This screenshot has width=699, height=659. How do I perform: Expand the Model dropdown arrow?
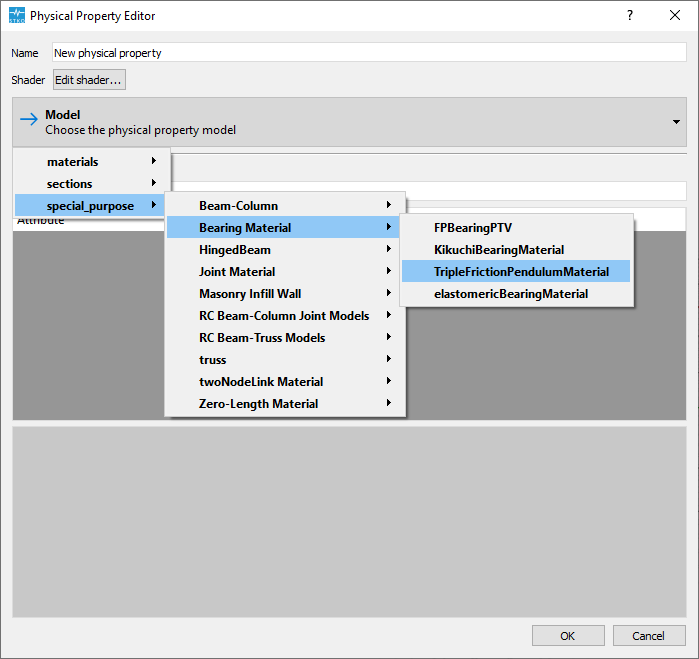(676, 122)
